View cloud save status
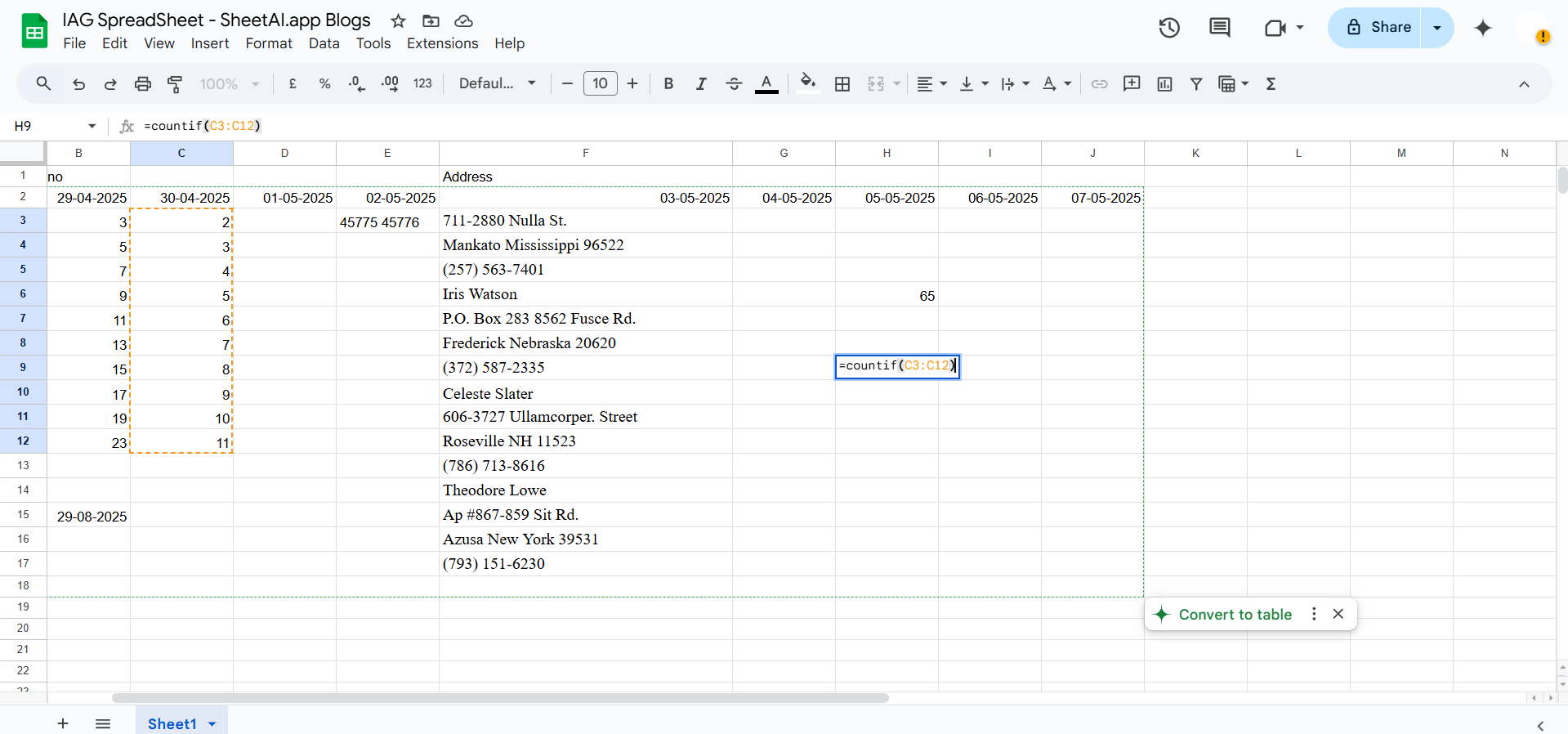This screenshot has width=1568, height=734. (x=463, y=20)
